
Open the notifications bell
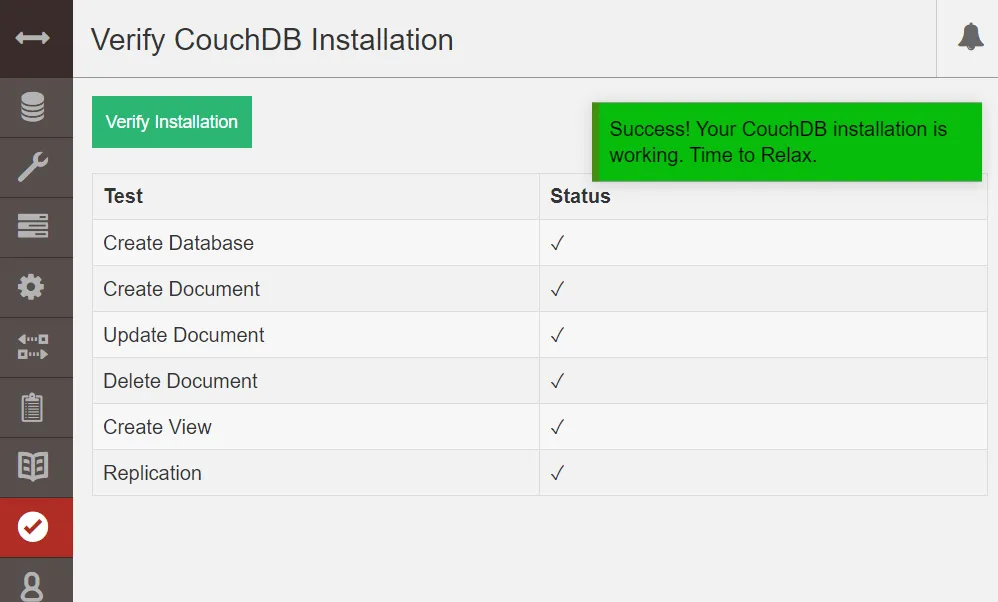coord(971,37)
